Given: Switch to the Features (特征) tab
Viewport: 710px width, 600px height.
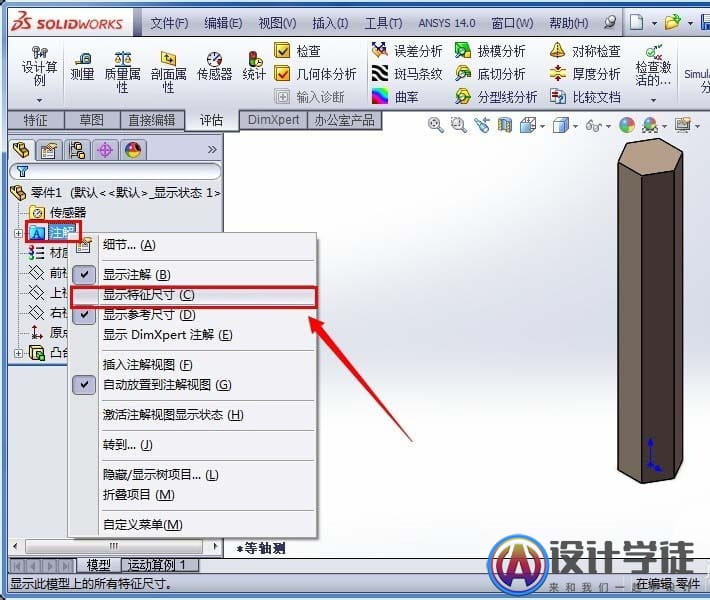Looking at the screenshot, I should (36, 120).
